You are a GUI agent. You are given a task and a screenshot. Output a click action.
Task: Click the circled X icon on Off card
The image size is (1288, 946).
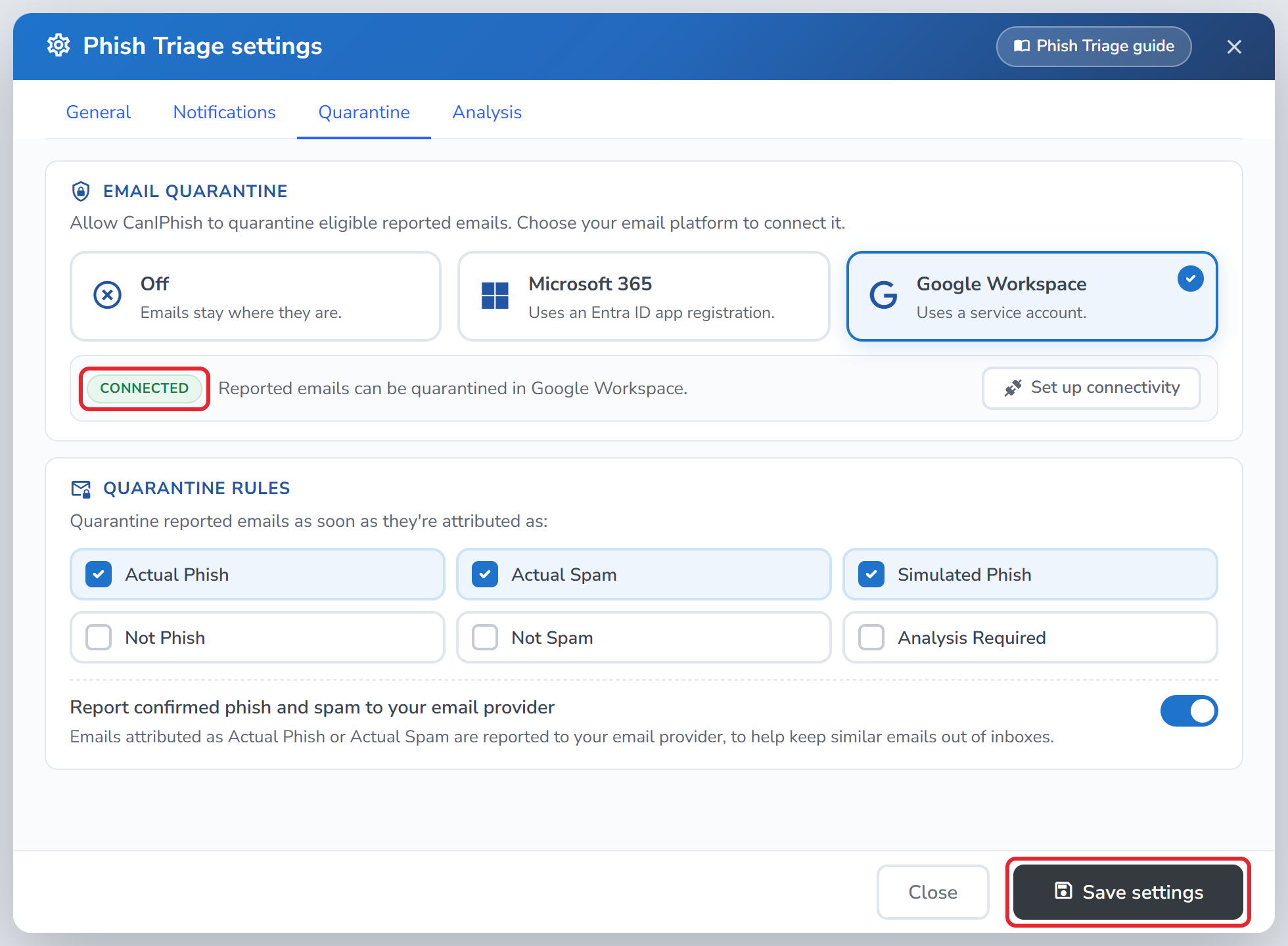point(107,295)
